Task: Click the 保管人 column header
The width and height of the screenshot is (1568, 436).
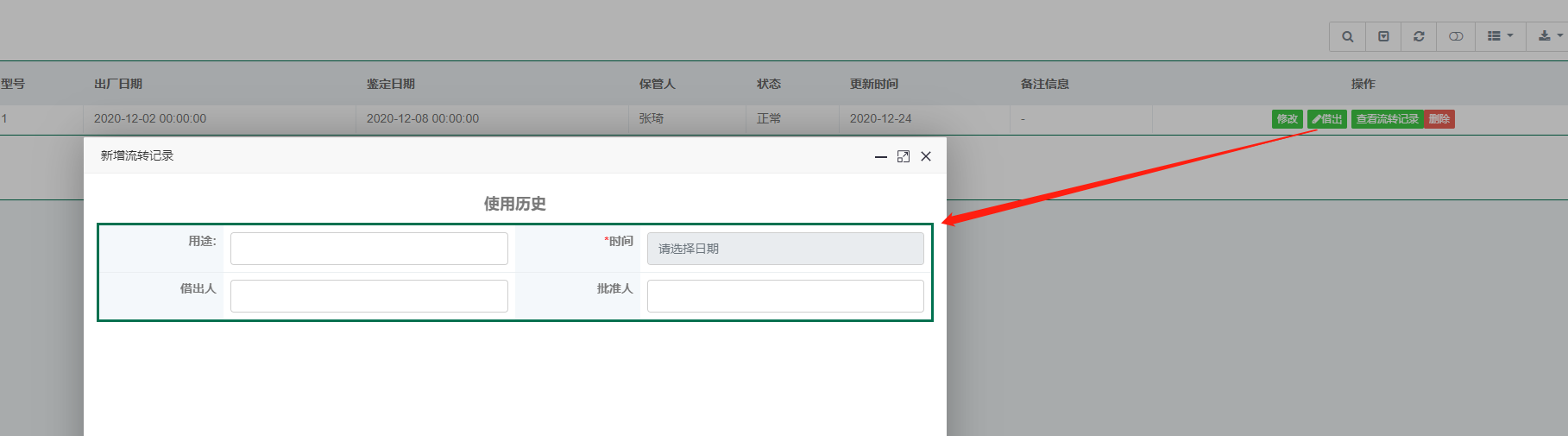Action: [657, 84]
